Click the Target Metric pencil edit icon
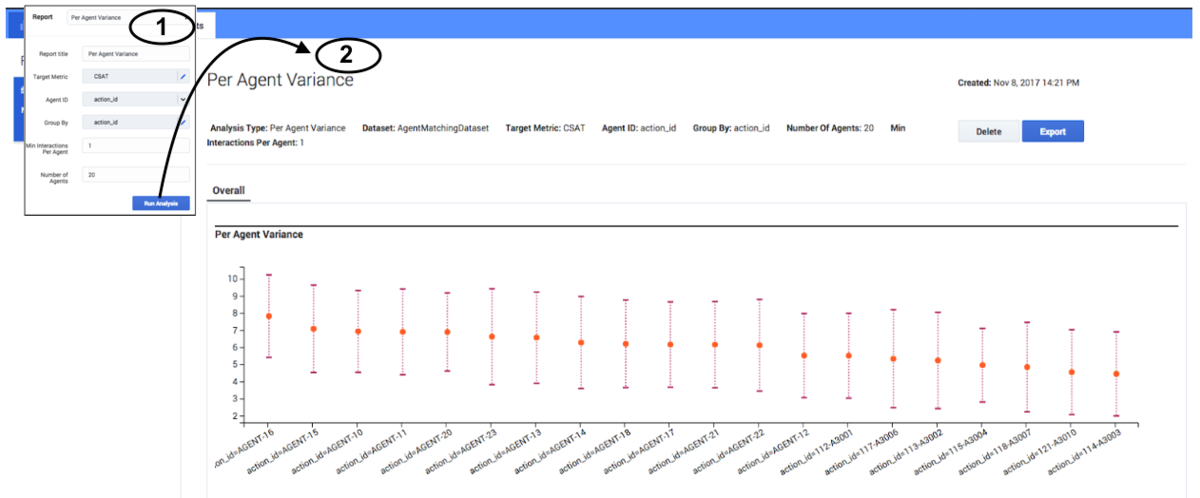This screenshot has width=1200, height=498. (x=183, y=76)
